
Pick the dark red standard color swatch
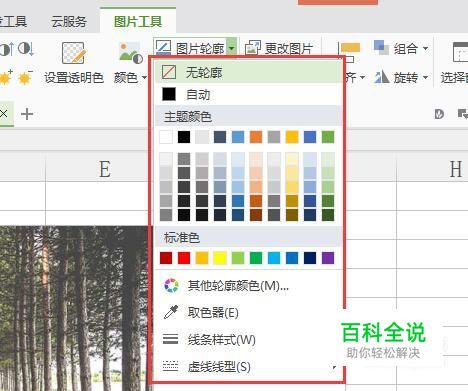(x=166, y=258)
